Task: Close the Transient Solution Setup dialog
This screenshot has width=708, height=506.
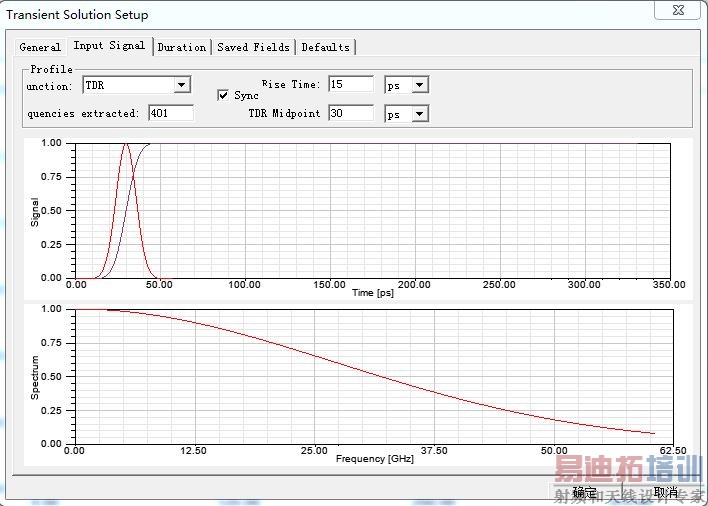Action: (x=678, y=10)
